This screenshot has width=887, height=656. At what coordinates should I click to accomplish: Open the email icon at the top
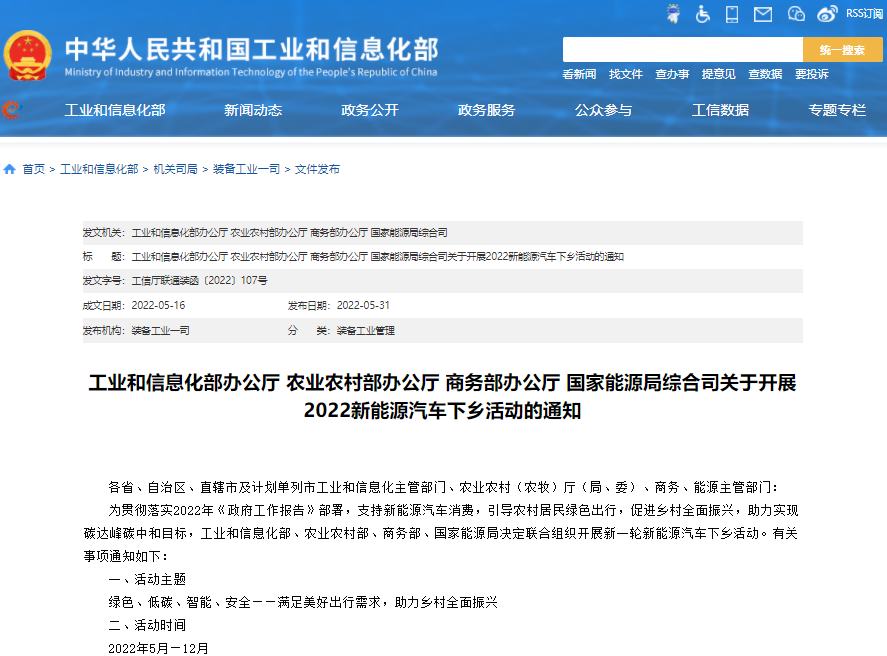coord(763,14)
